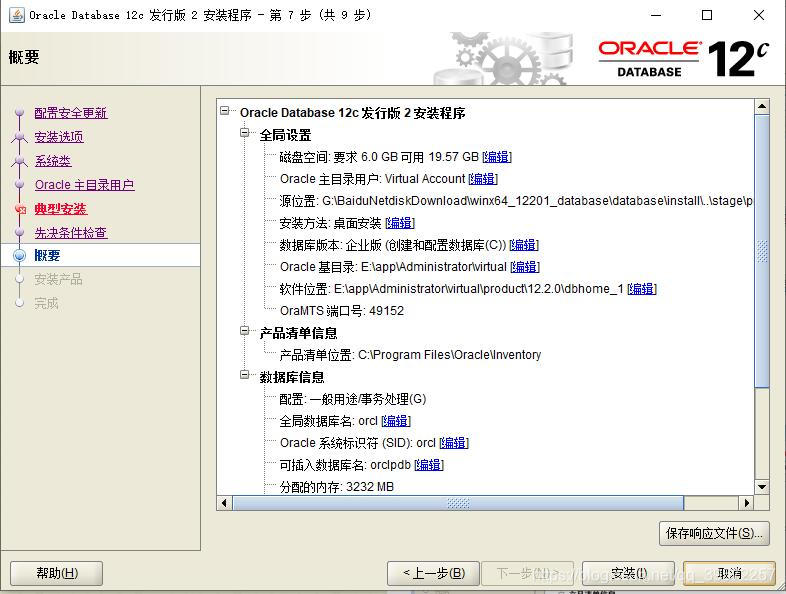Screen dimensions: 786x594
Task: Select the 分配的内存: 3232 MB row
Action: click(337, 487)
